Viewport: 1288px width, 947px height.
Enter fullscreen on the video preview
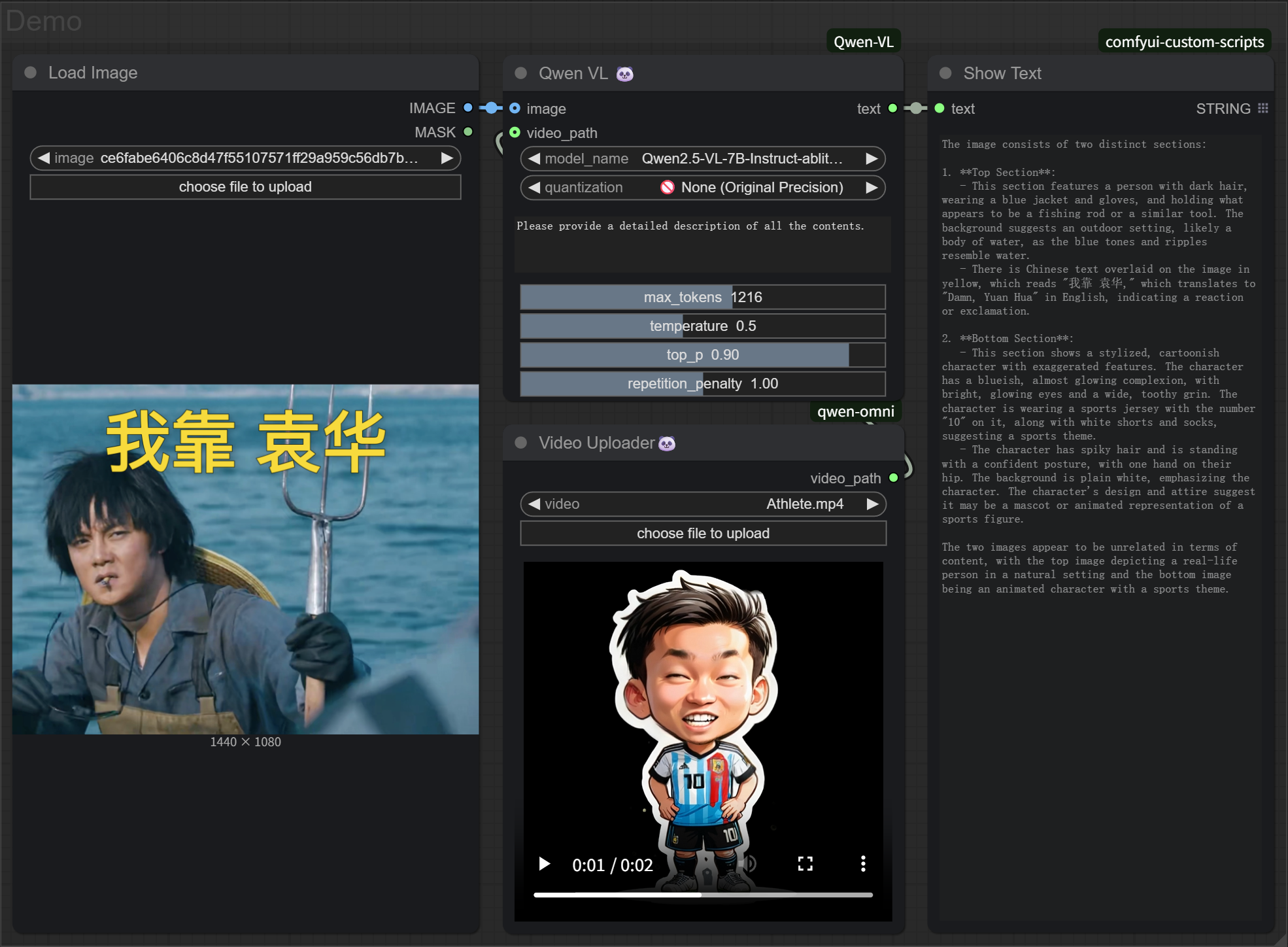805,864
